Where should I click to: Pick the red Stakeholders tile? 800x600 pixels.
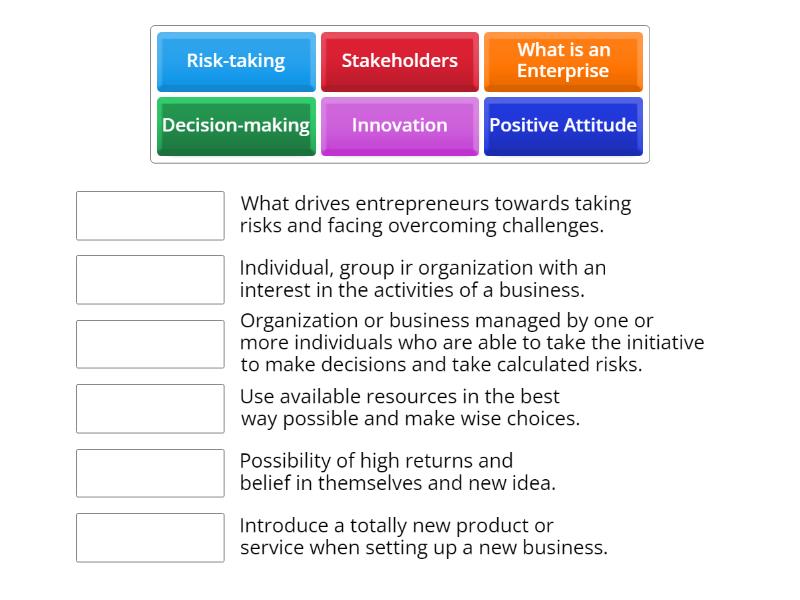[399, 61]
